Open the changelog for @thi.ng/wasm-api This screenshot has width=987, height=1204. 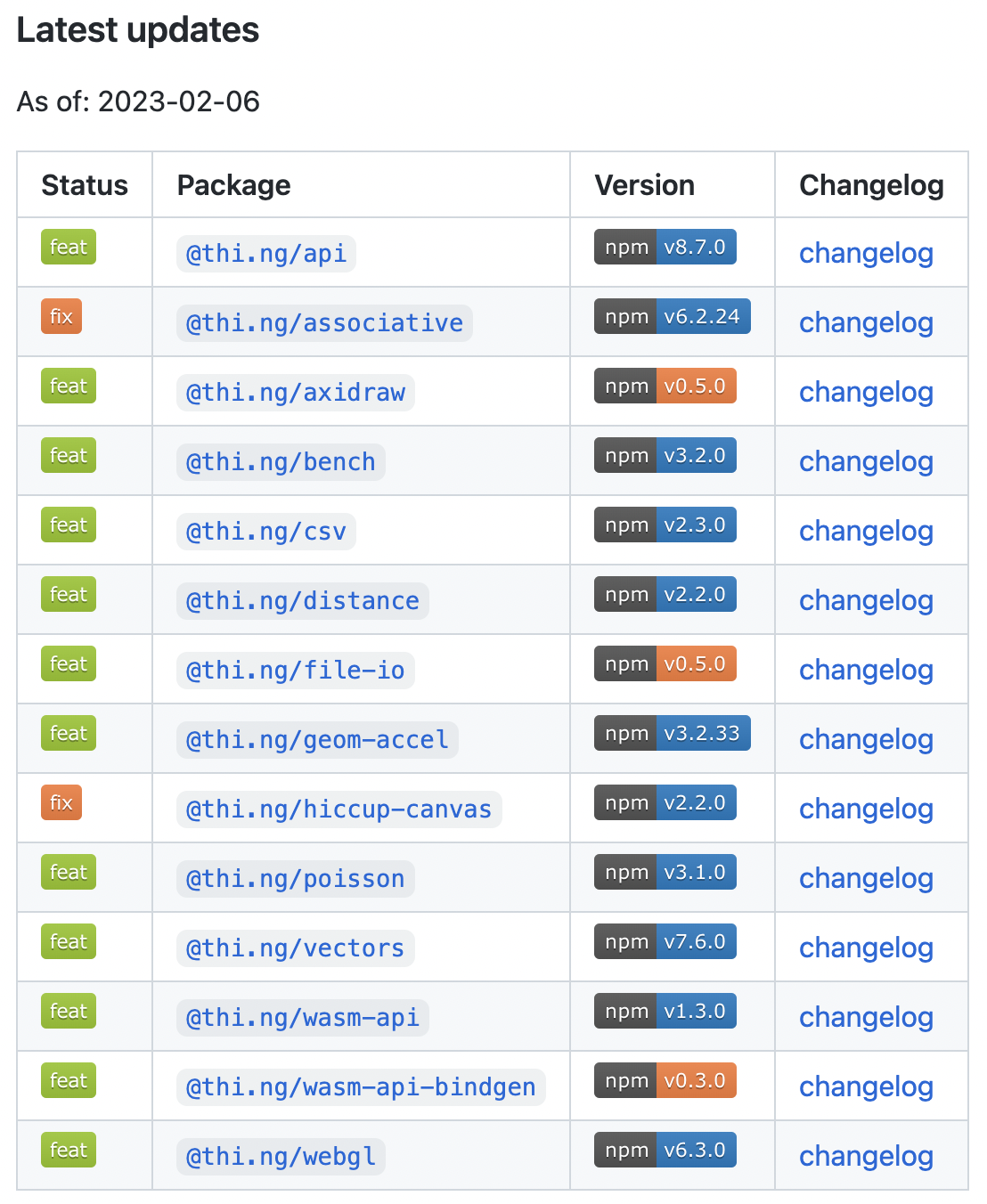click(x=866, y=1018)
